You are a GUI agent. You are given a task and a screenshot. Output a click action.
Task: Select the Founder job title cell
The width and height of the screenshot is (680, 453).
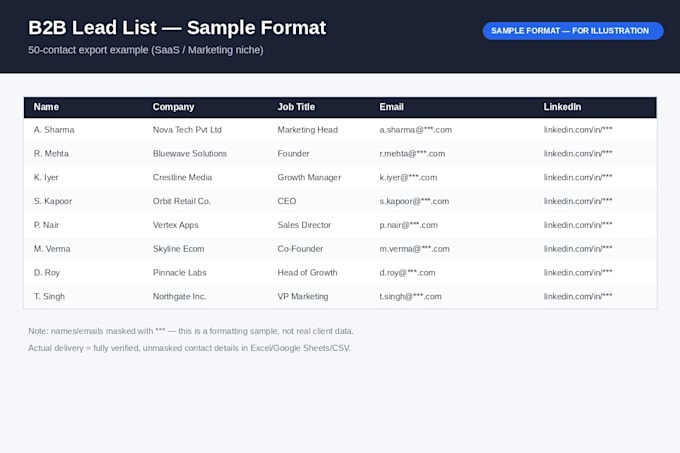[294, 154]
